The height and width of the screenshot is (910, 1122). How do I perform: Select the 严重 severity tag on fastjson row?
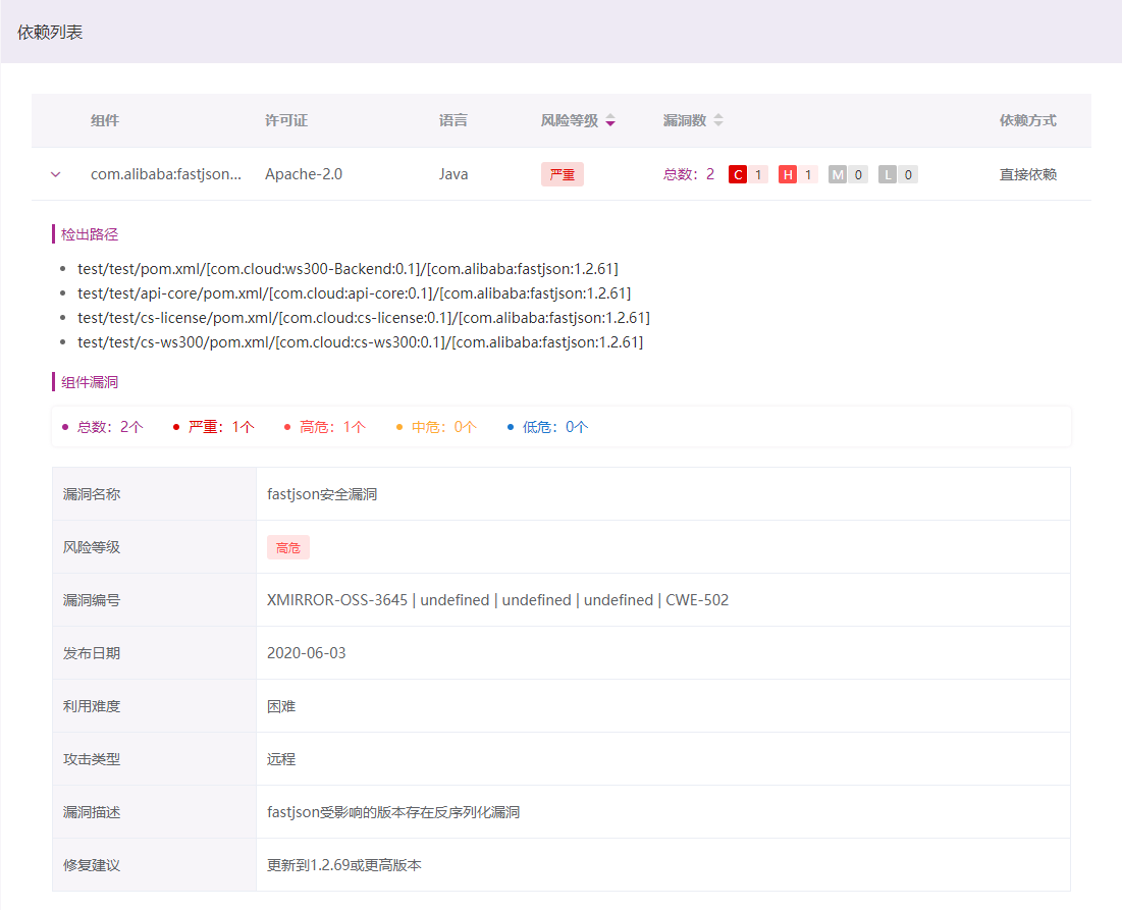click(x=562, y=173)
